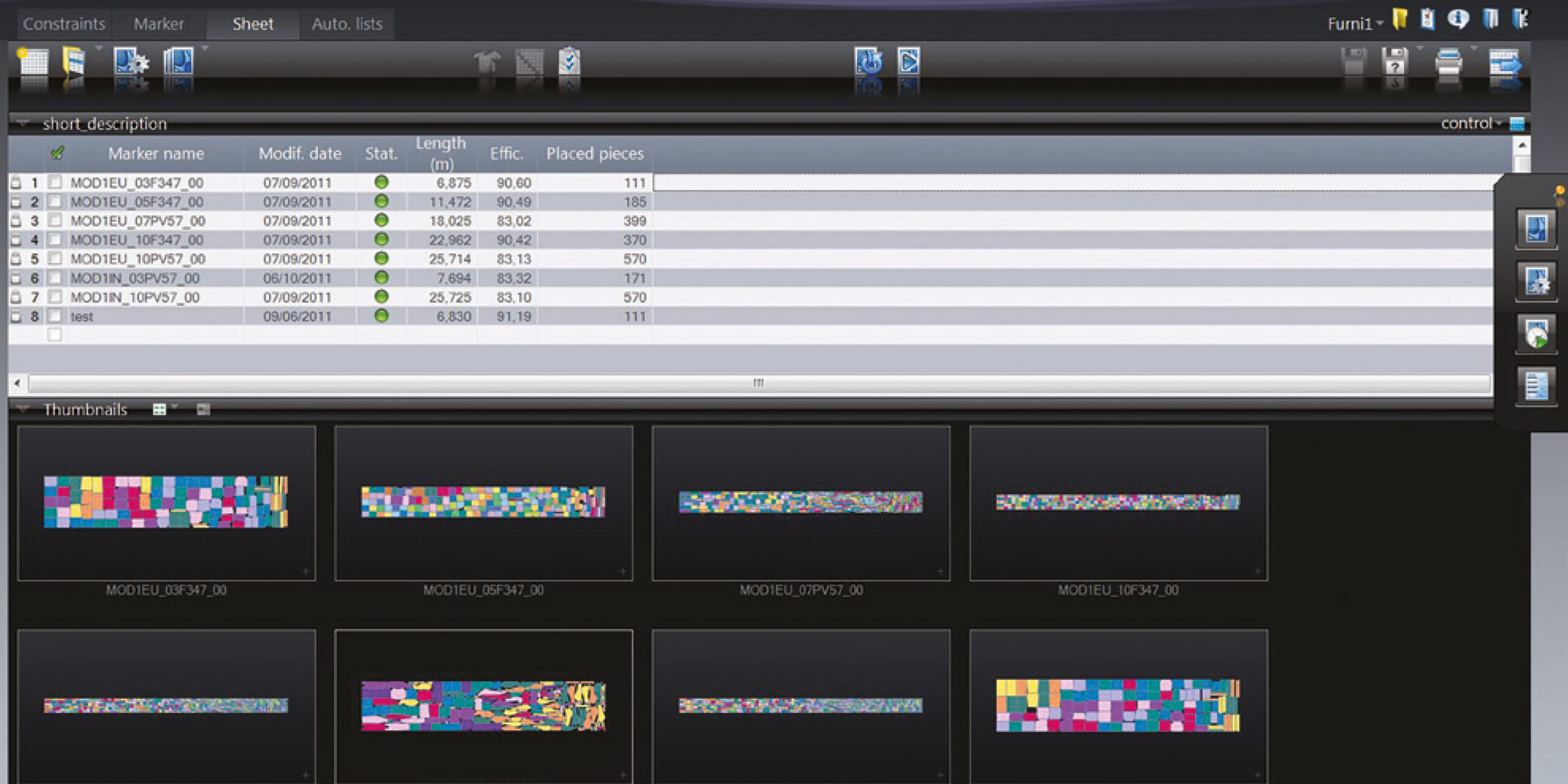
Task: Click the document list icon in right sidebar
Action: coord(1536,386)
